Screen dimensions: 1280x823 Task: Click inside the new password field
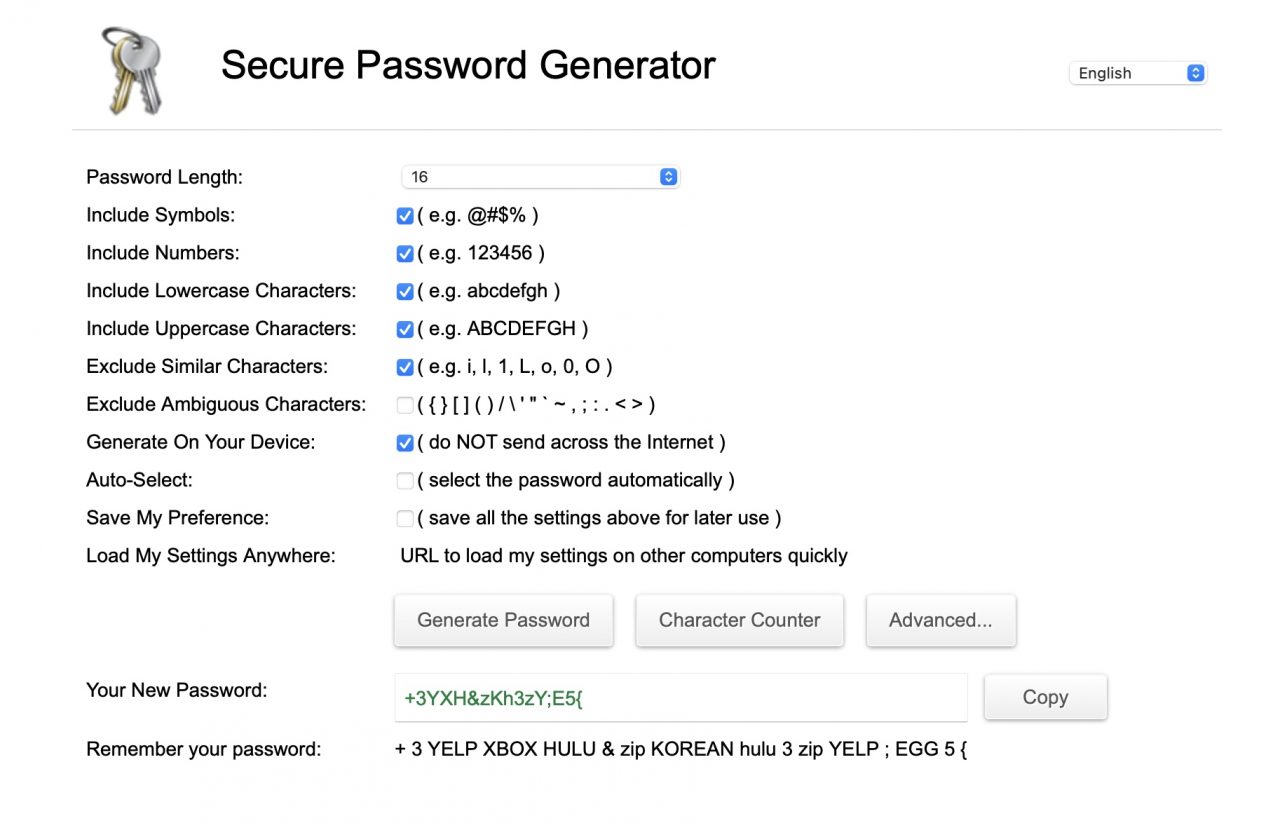pyautogui.click(x=680, y=698)
